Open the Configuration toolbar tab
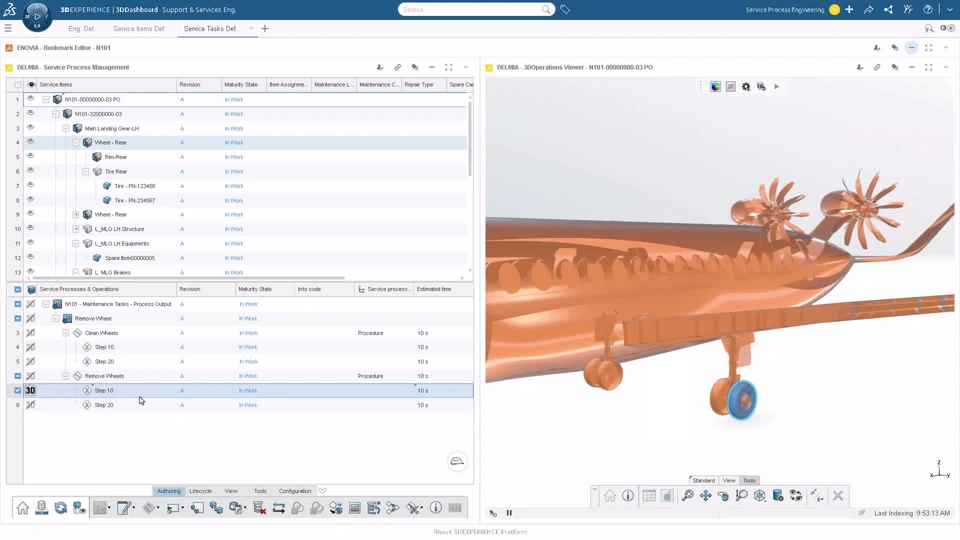Image resolution: width=960 pixels, height=540 pixels. tap(295, 490)
